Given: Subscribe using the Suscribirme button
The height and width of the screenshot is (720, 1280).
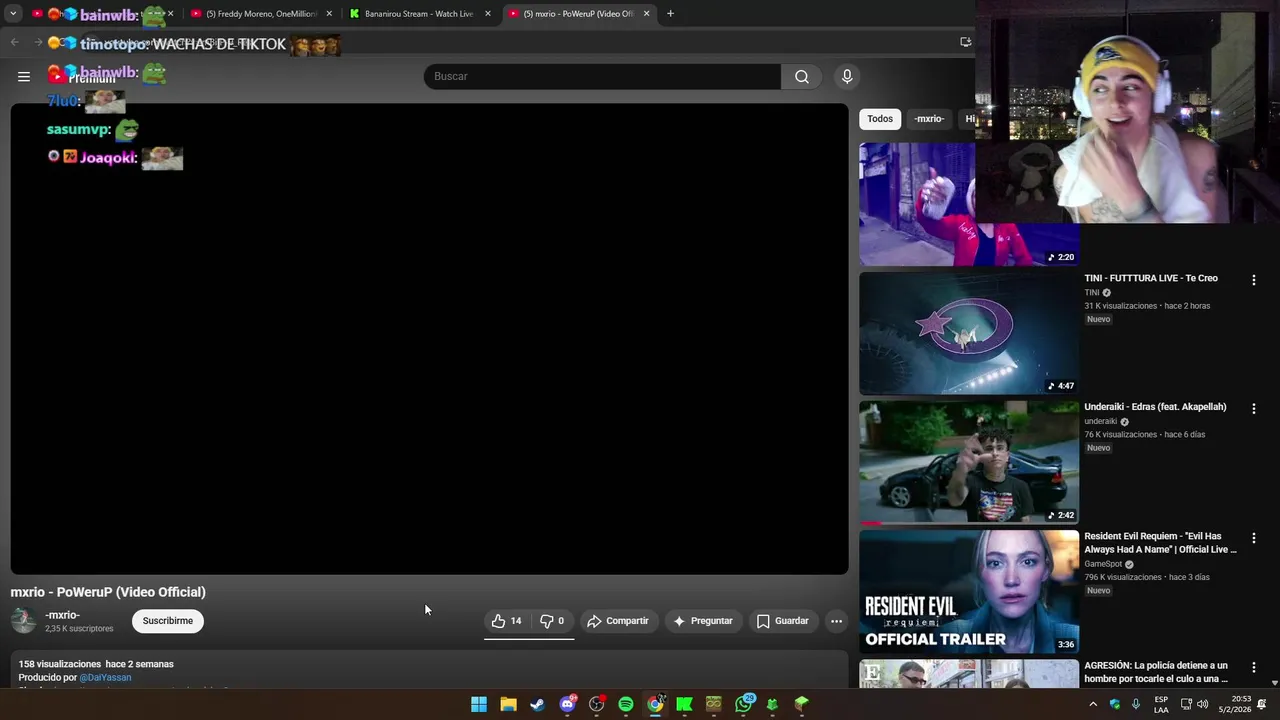Looking at the screenshot, I should (168, 621).
